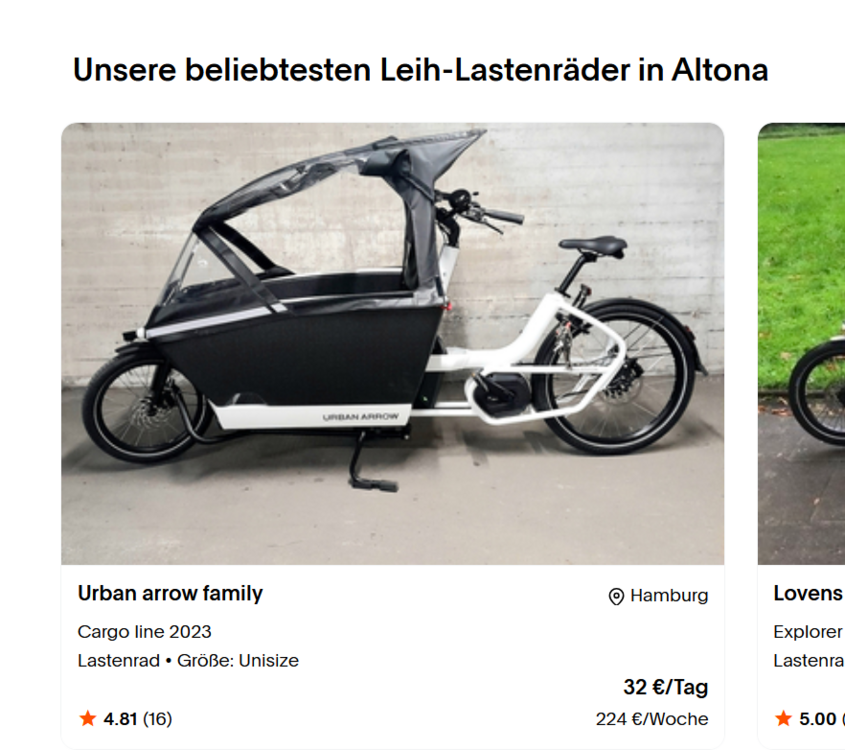Open the Lovens bike photo on the right
The height and width of the screenshot is (750, 845).
click(801, 344)
